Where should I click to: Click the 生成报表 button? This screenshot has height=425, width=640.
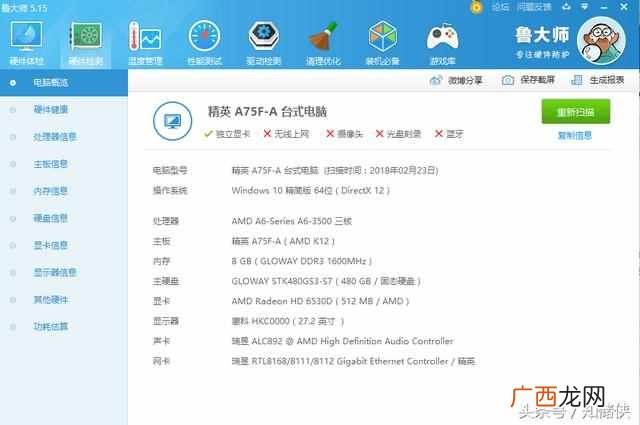pyautogui.click(x=598, y=80)
